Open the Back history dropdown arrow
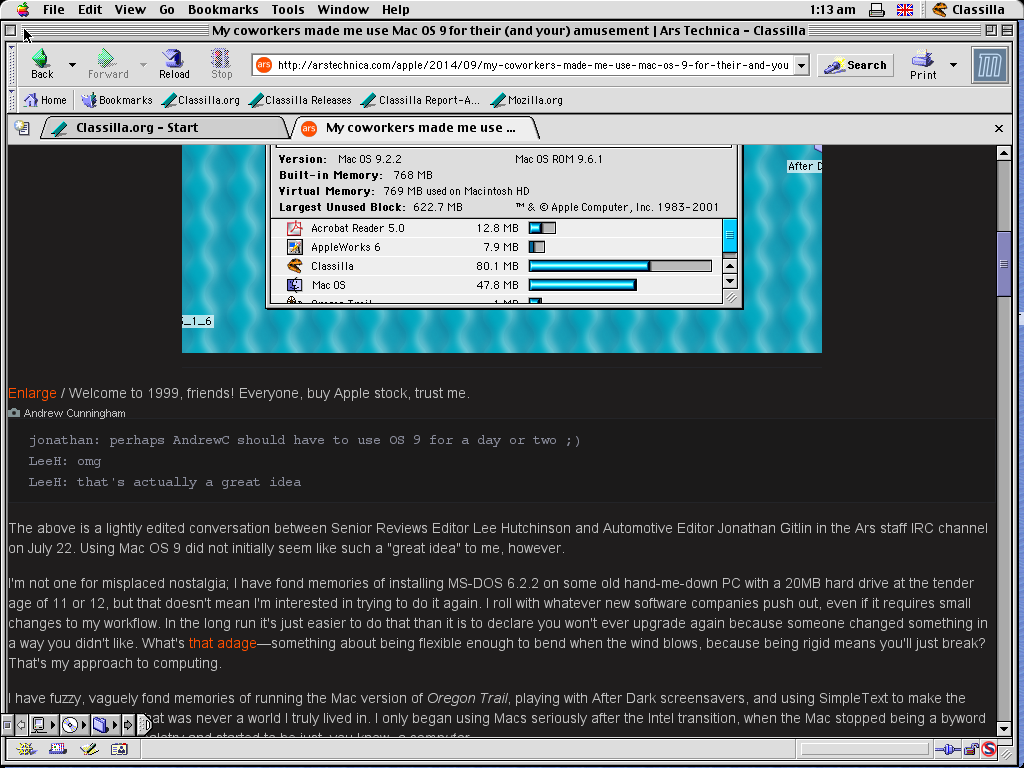 click(x=72, y=65)
